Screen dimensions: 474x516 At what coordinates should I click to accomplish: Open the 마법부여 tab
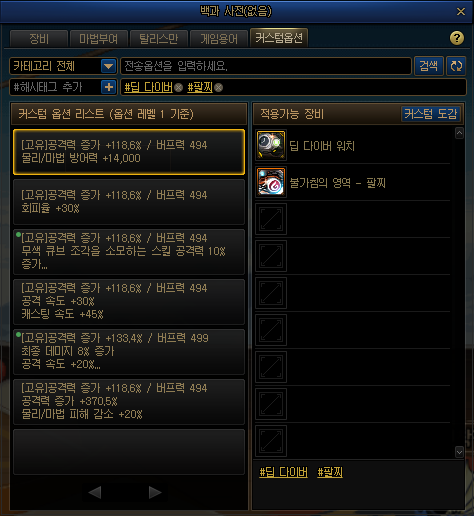coord(99,39)
